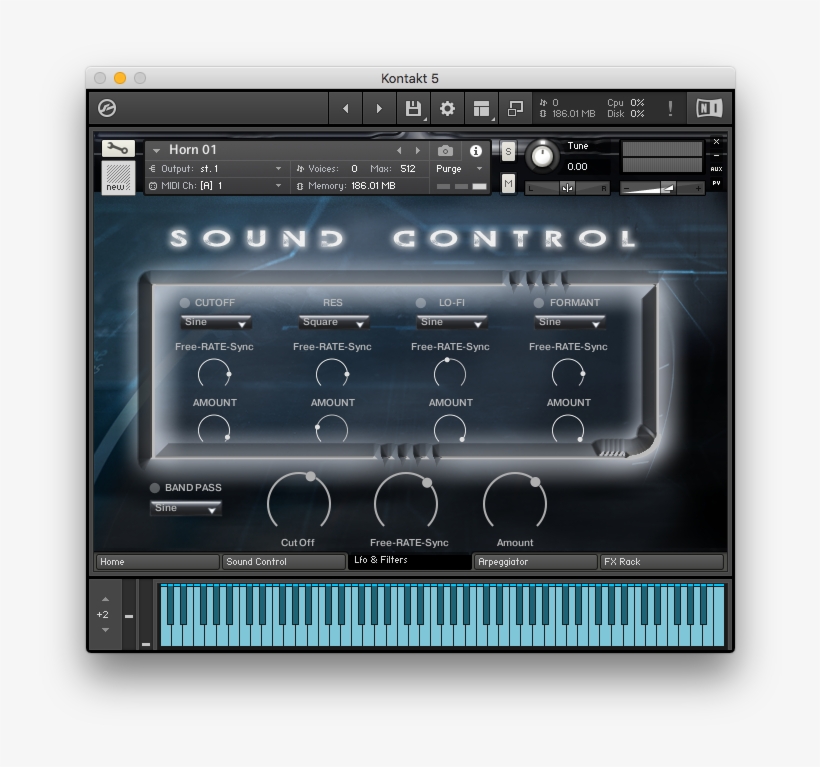The width and height of the screenshot is (820, 767).
Task: Click the LO-FI AMOUNT knob
Action: (450, 429)
